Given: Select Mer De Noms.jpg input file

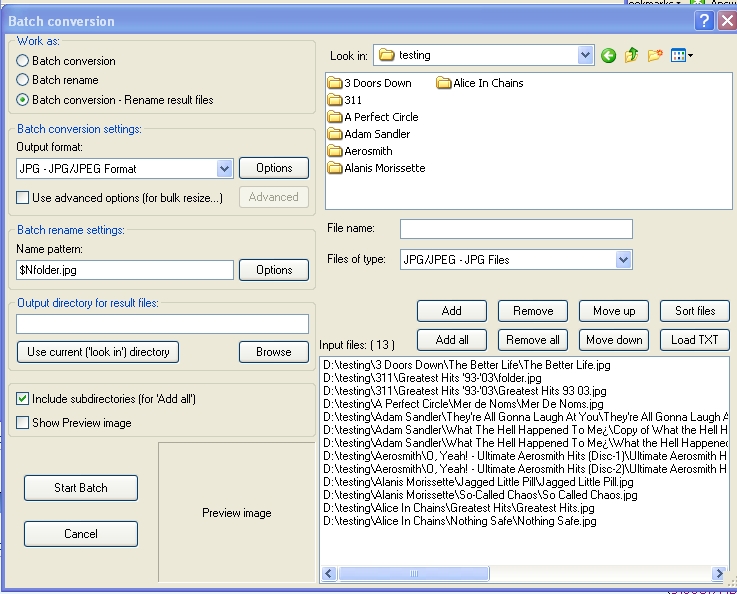Looking at the screenshot, I should pos(463,404).
